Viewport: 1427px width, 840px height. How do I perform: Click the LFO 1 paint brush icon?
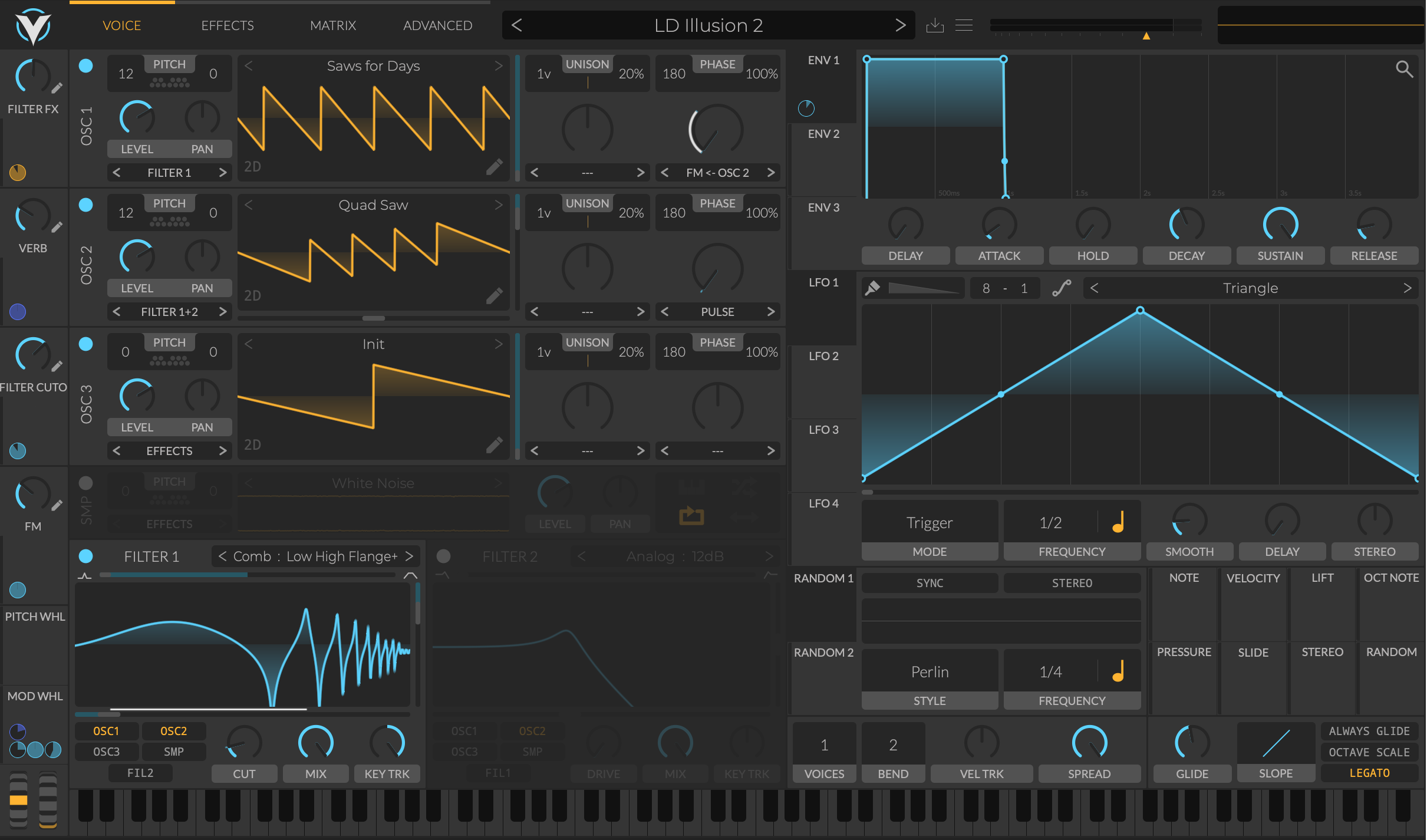click(872, 288)
